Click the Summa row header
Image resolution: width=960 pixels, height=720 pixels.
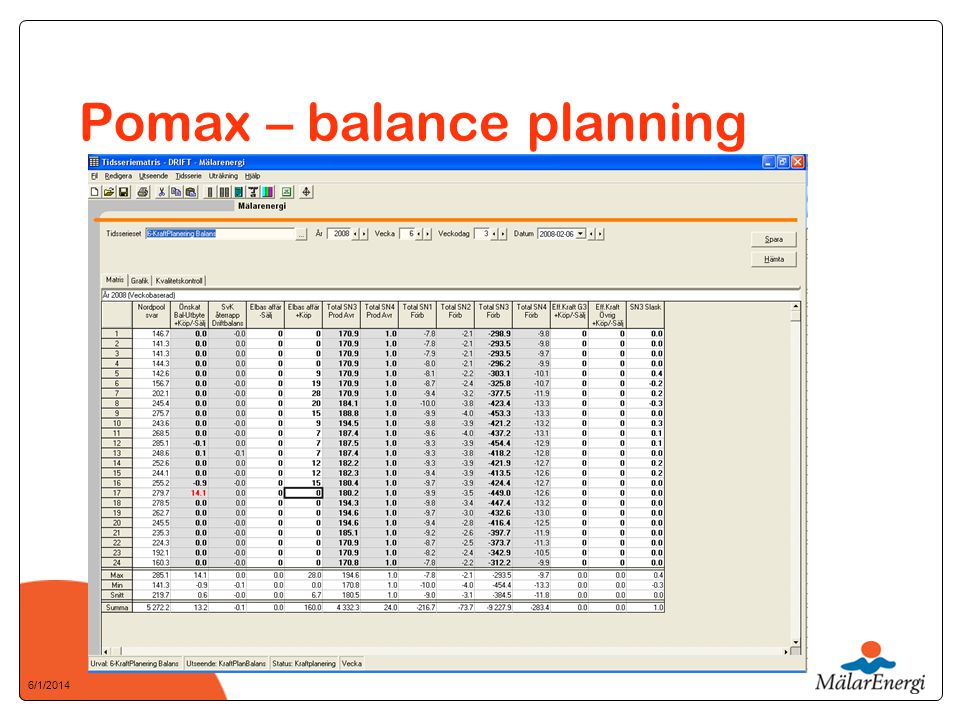(x=117, y=608)
